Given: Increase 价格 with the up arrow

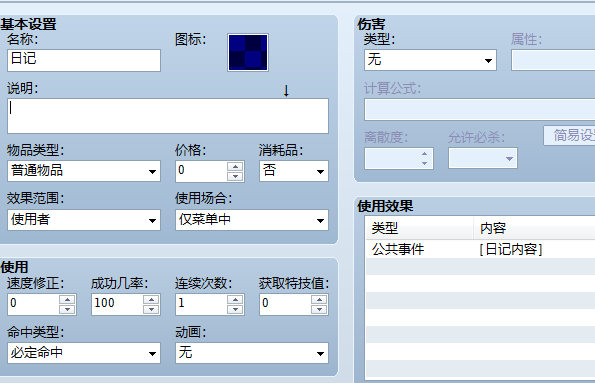Looking at the screenshot, I should coord(235,166).
